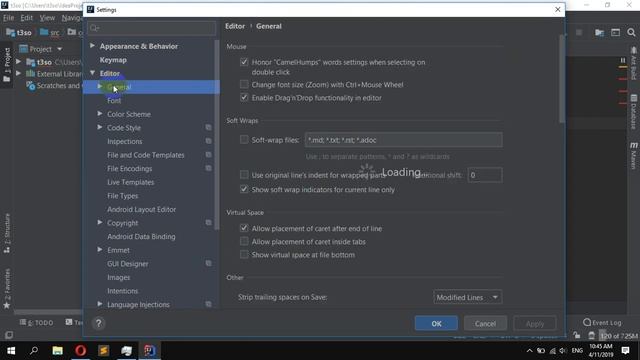Select Live Templates settings page

(131, 182)
